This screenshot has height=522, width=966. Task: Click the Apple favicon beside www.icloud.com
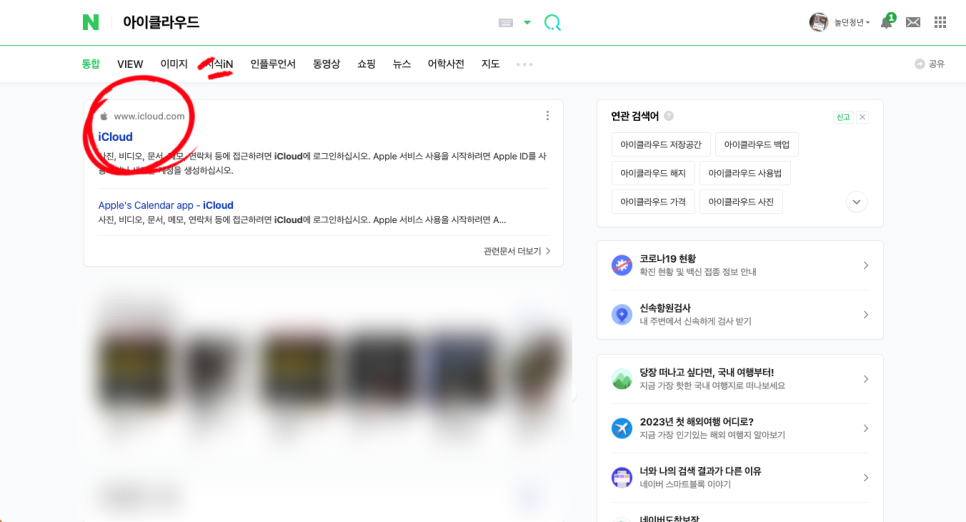[104, 116]
